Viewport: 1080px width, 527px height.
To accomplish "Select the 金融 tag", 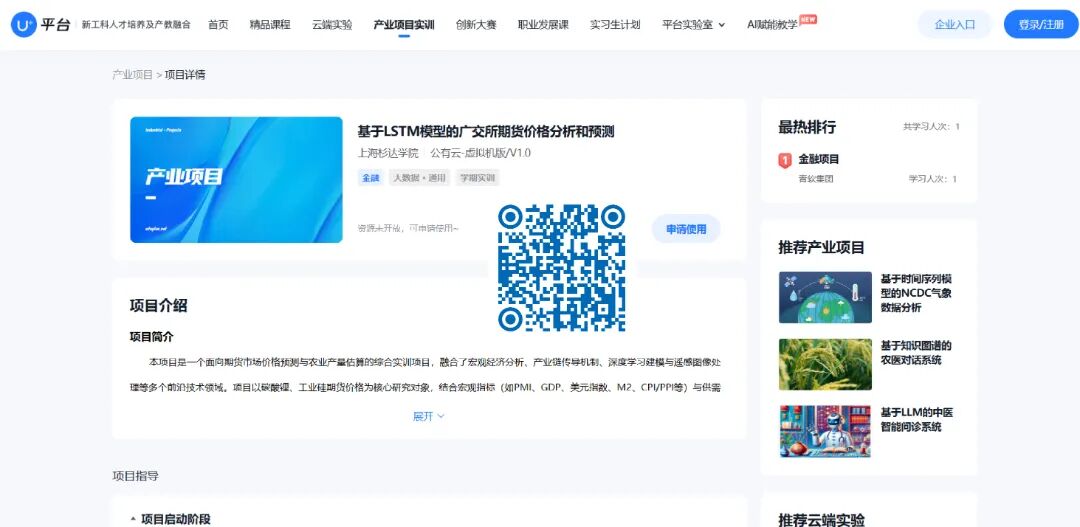I will (x=371, y=178).
